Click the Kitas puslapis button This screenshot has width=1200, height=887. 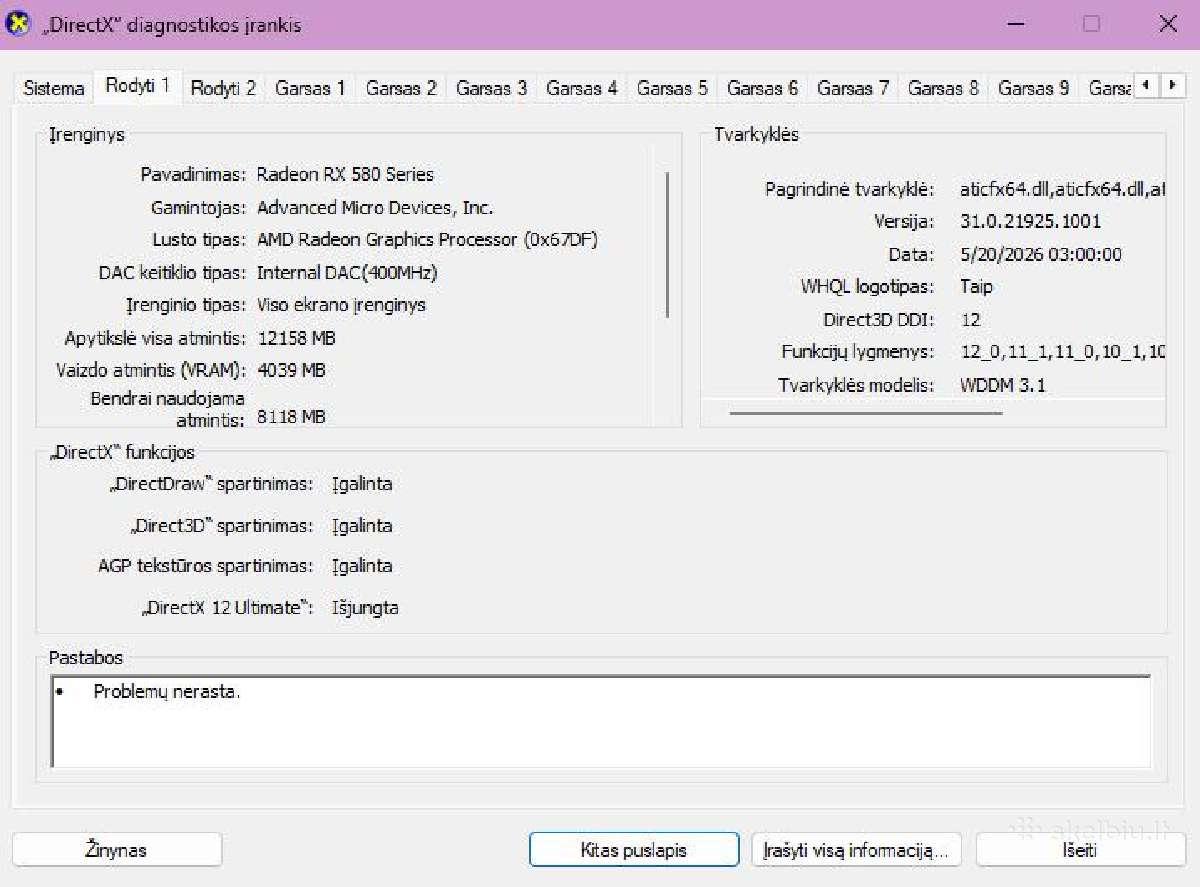(x=634, y=850)
